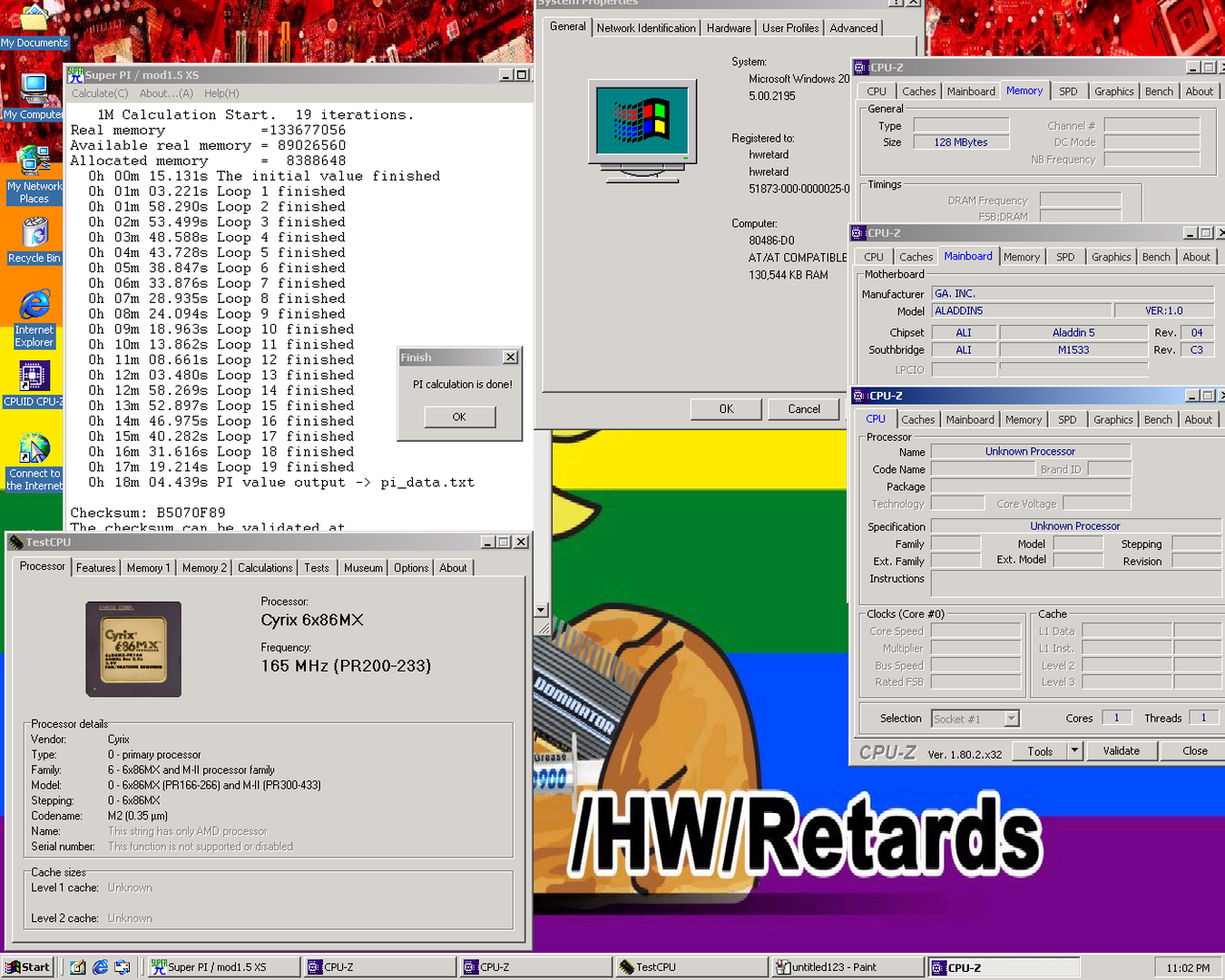Viewport: 1225px width, 980px height.
Task: Open the User Profiles tab in System Properties
Action: coord(790,28)
